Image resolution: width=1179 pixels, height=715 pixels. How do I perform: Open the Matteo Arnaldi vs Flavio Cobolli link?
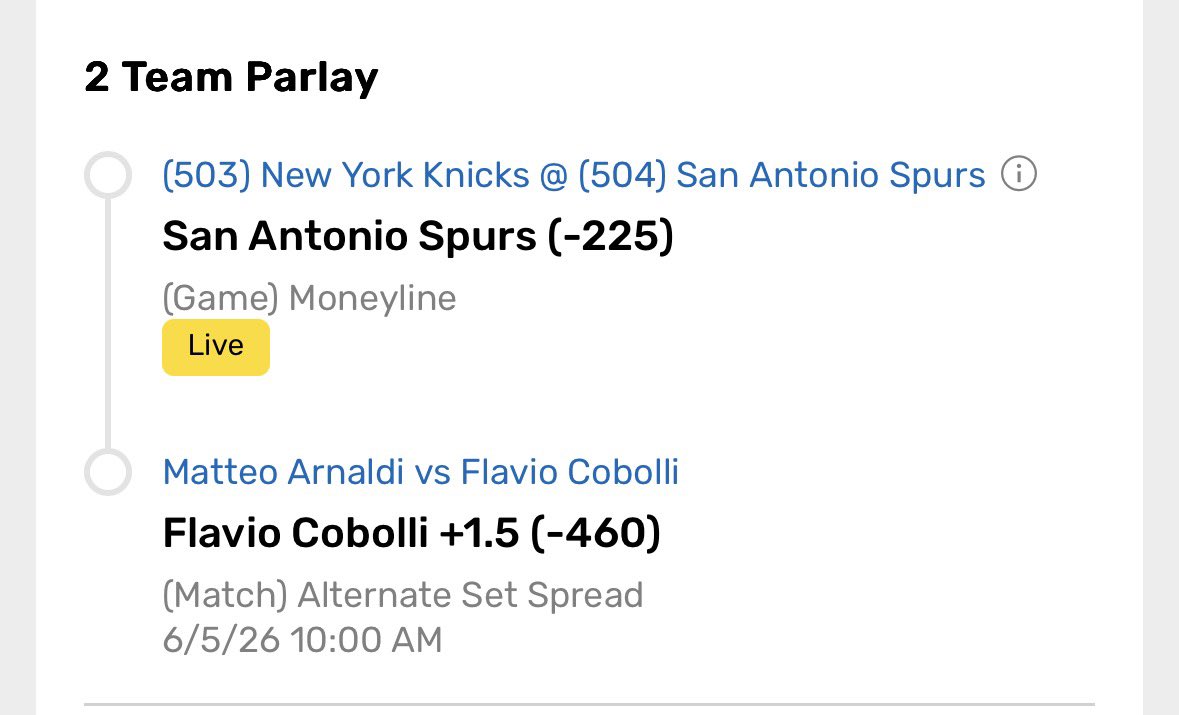tap(420, 472)
